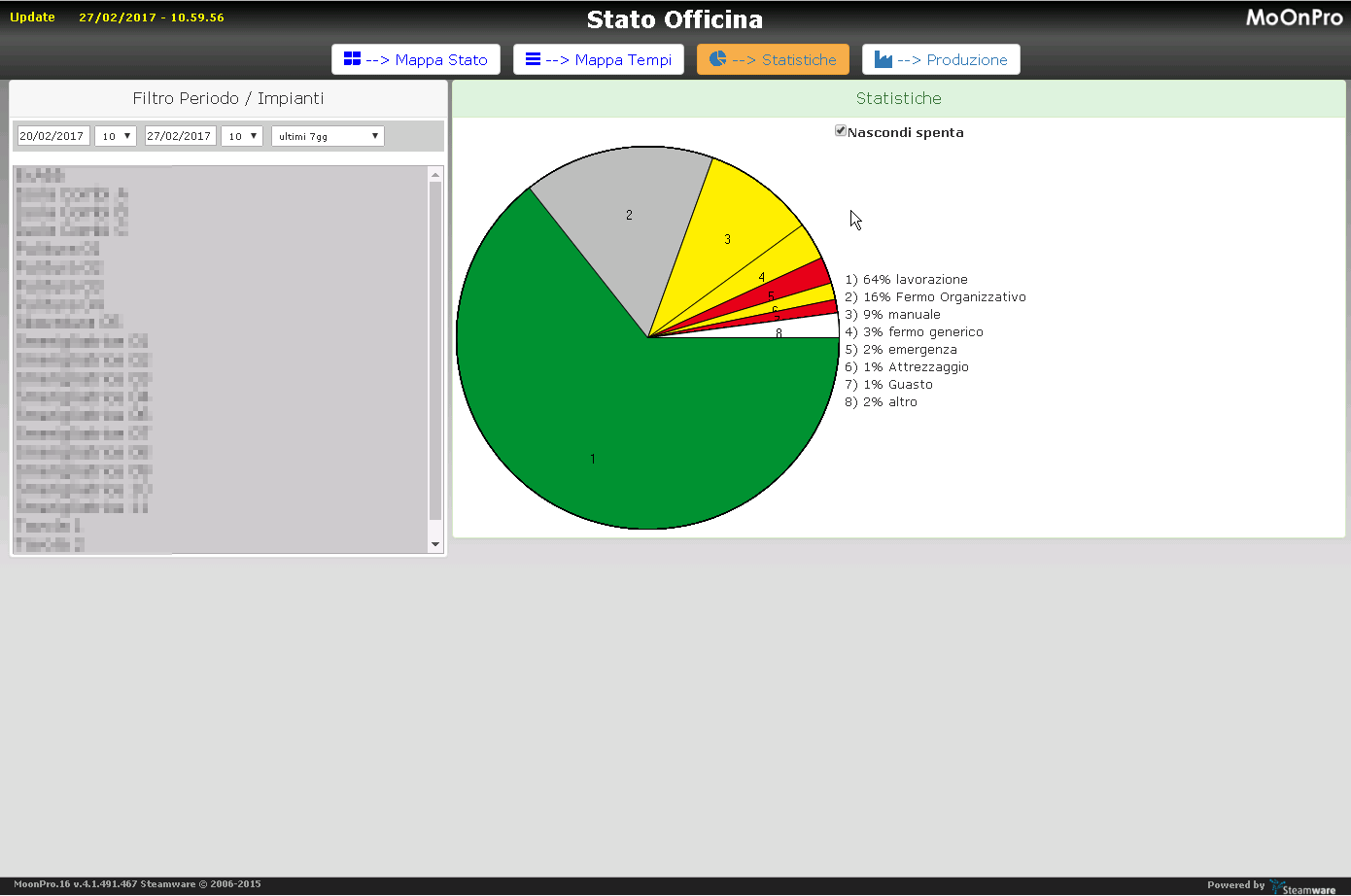Click the factory icon on Produzione
Screen dimensions: 1351x896
pyautogui.click(x=883, y=59)
